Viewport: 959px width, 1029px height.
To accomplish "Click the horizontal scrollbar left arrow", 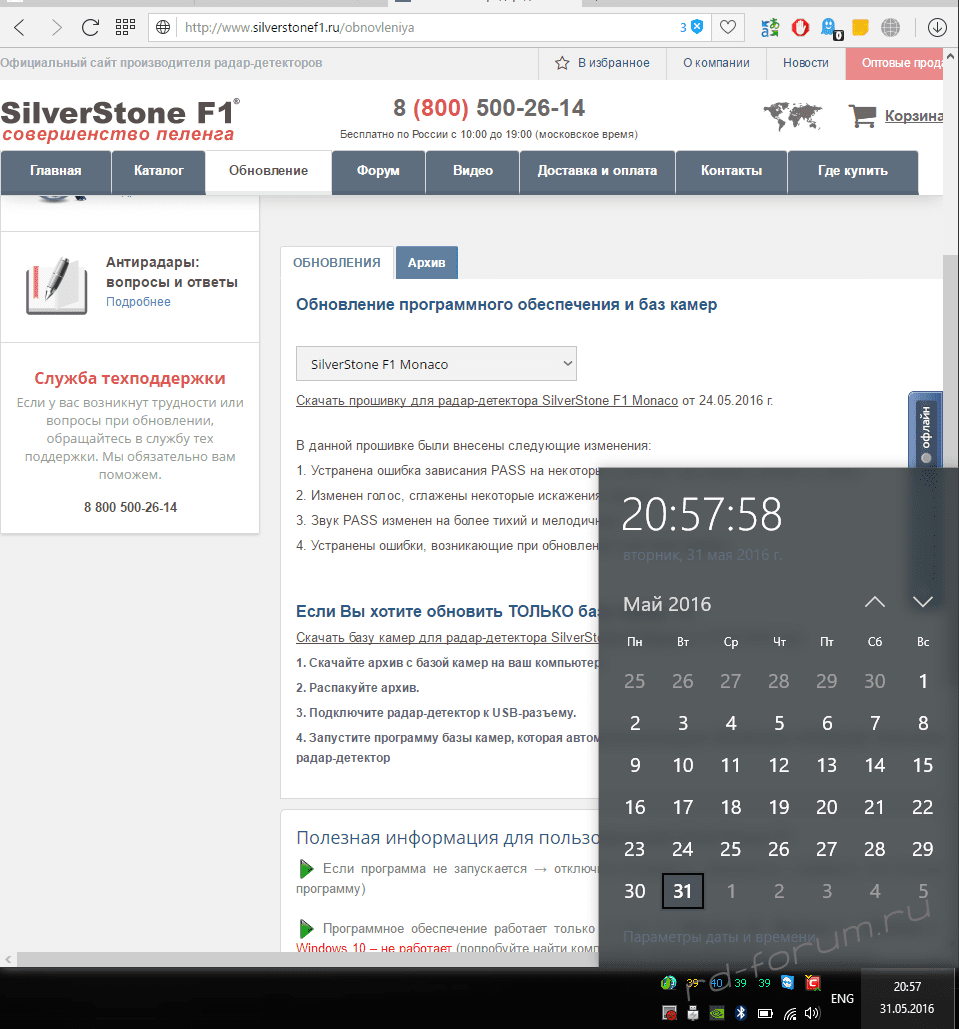I will coord(8,959).
